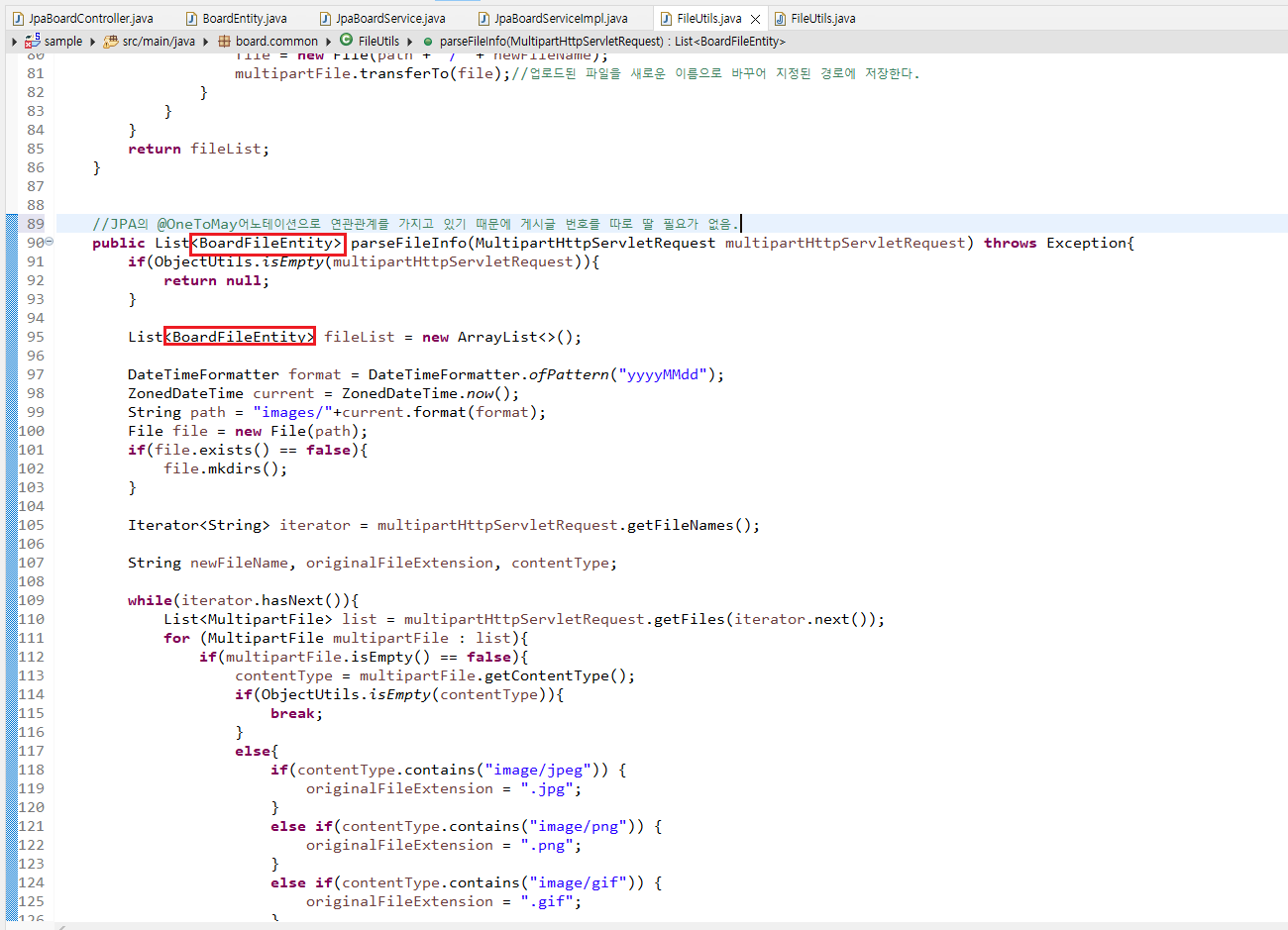
Task: Click 'originalFileExtension, contentType;' declaration on line 107
Action: pyautogui.click(x=461, y=563)
